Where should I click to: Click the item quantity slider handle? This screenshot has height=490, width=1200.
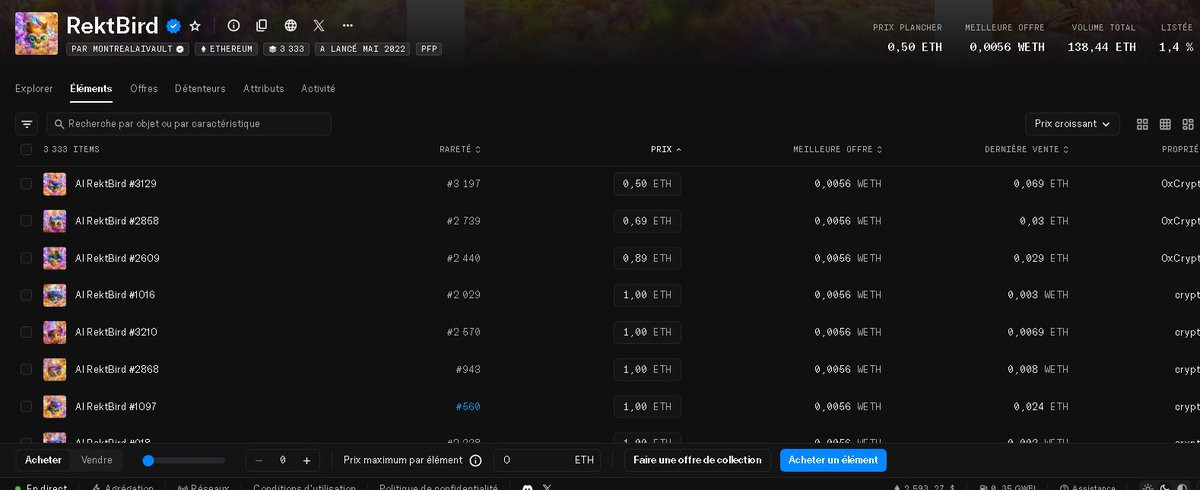[x=148, y=460]
